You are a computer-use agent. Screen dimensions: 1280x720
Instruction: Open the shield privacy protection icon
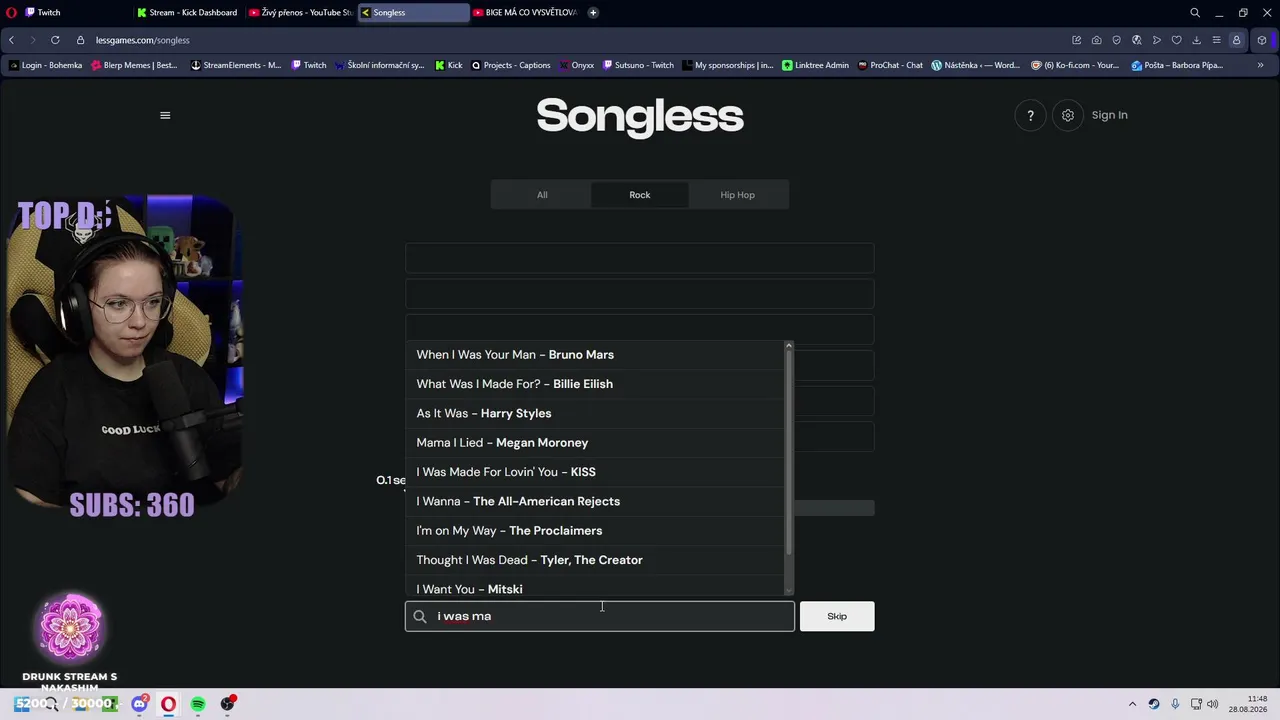(x=1117, y=40)
